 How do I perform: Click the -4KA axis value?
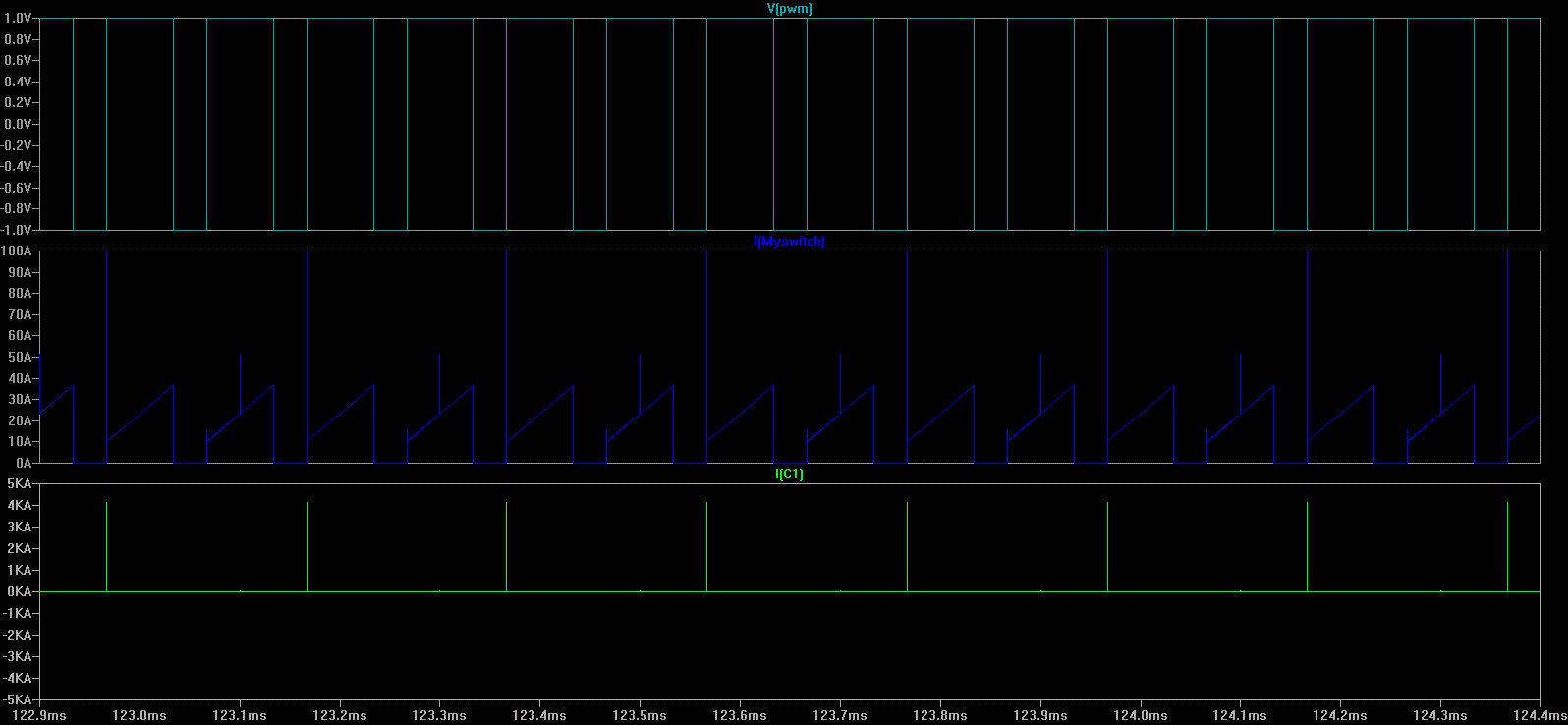tap(17, 679)
